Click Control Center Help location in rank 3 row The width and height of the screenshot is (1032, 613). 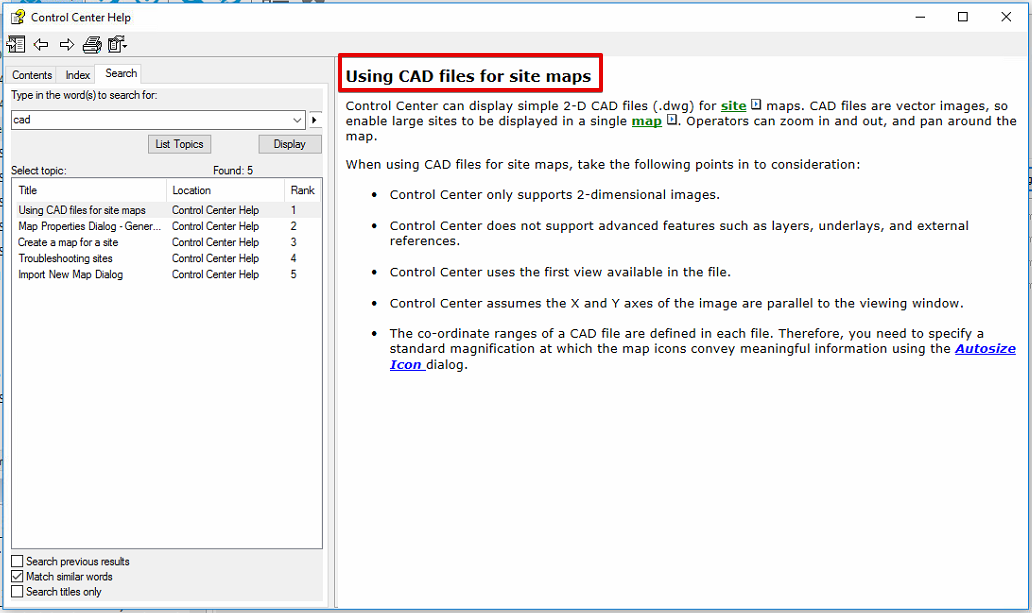pyautogui.click(x=215, y=242)
